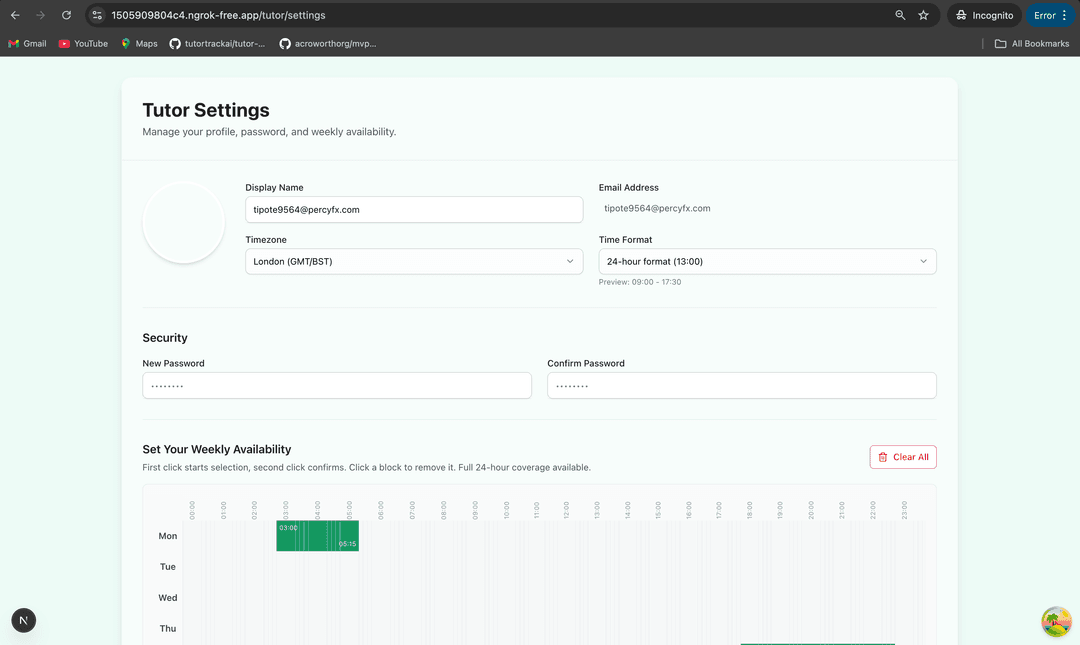Image resolution: width=1080 pixels, height=645 pixels.
Task: Click the email address text tipote9564@percyfx.com
Action: (657, 208)
